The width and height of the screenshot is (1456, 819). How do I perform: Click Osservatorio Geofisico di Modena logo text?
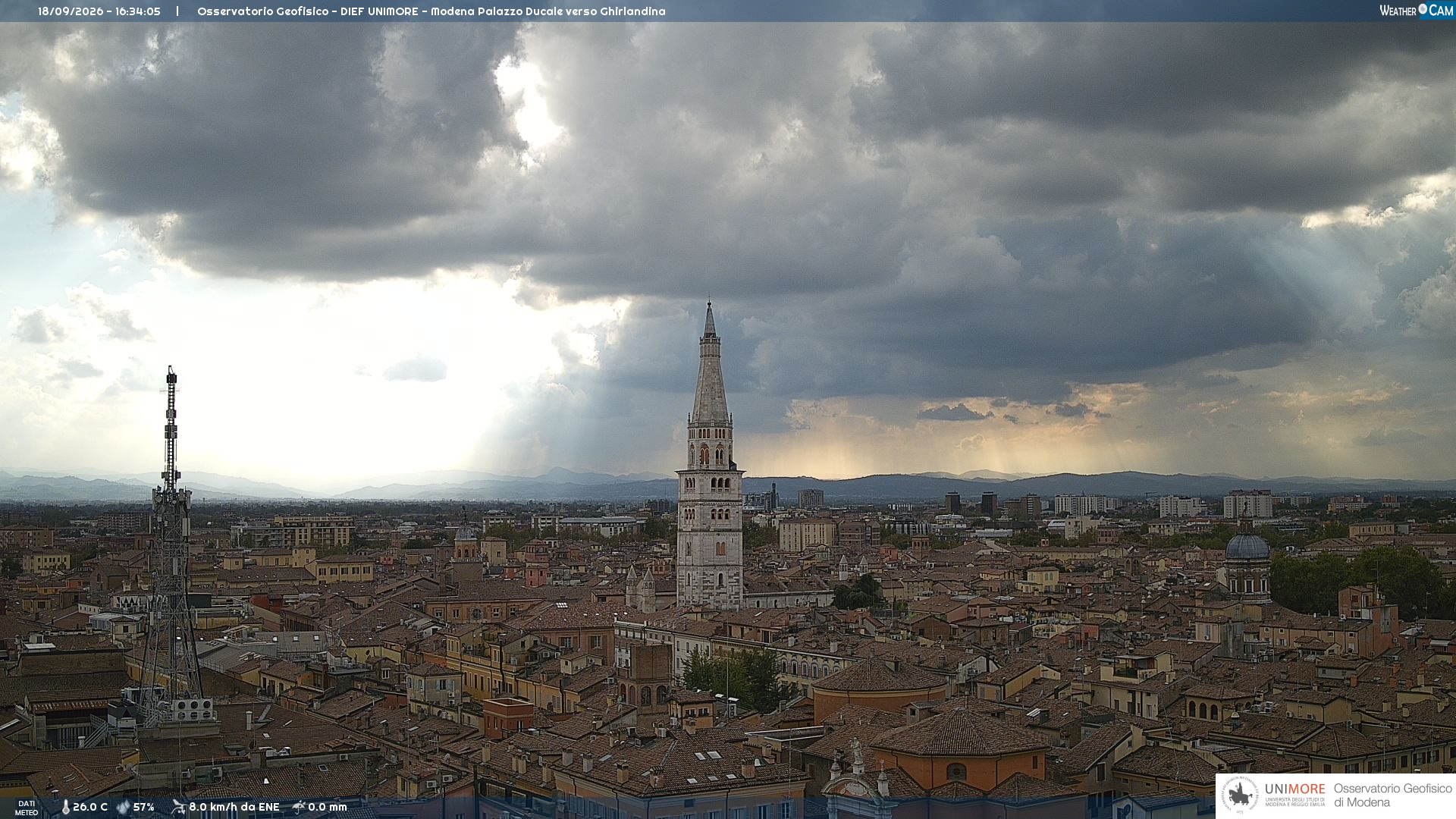[x=1393, y=795]
